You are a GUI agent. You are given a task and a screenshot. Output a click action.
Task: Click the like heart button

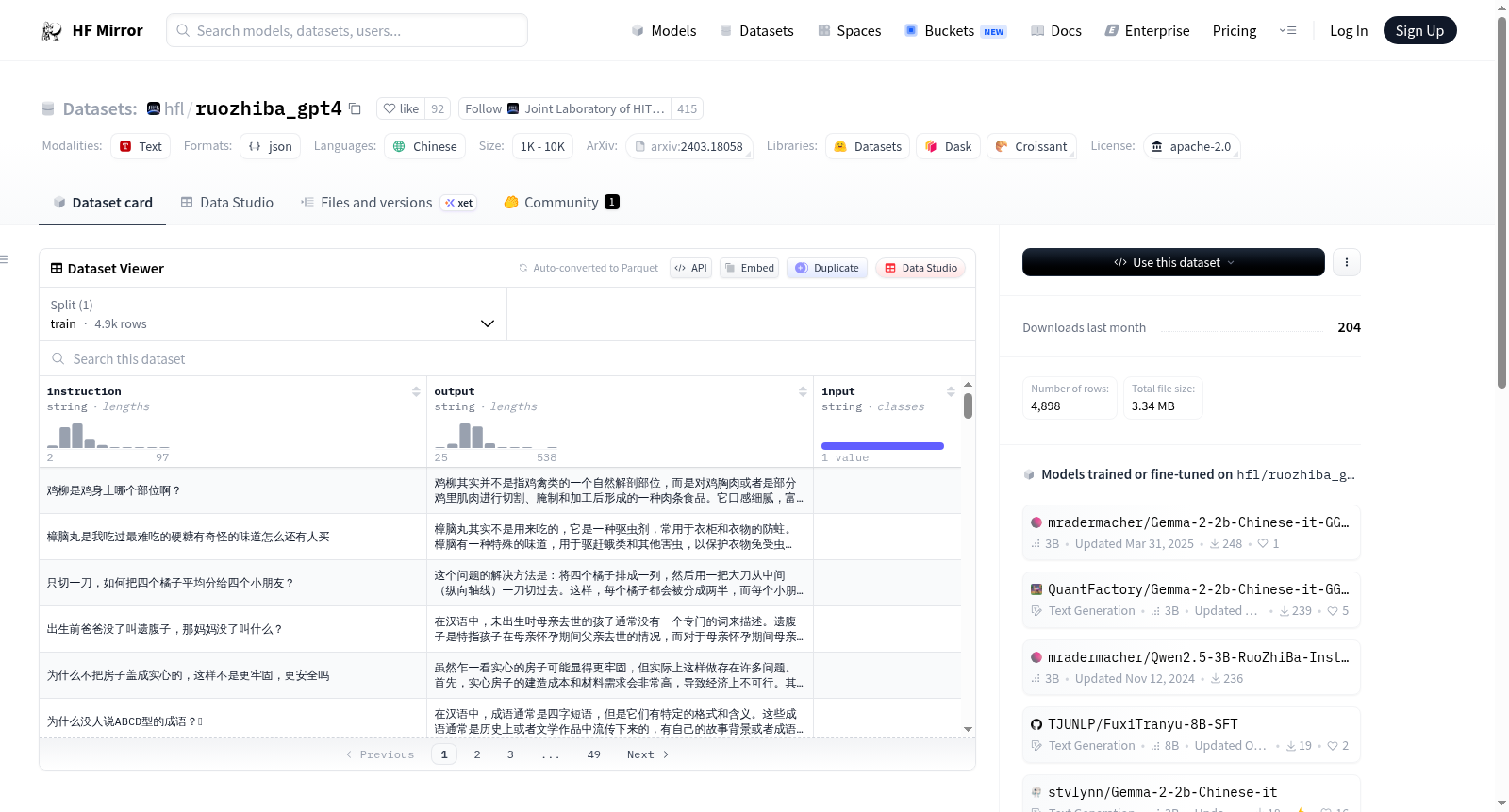point(401,108)
